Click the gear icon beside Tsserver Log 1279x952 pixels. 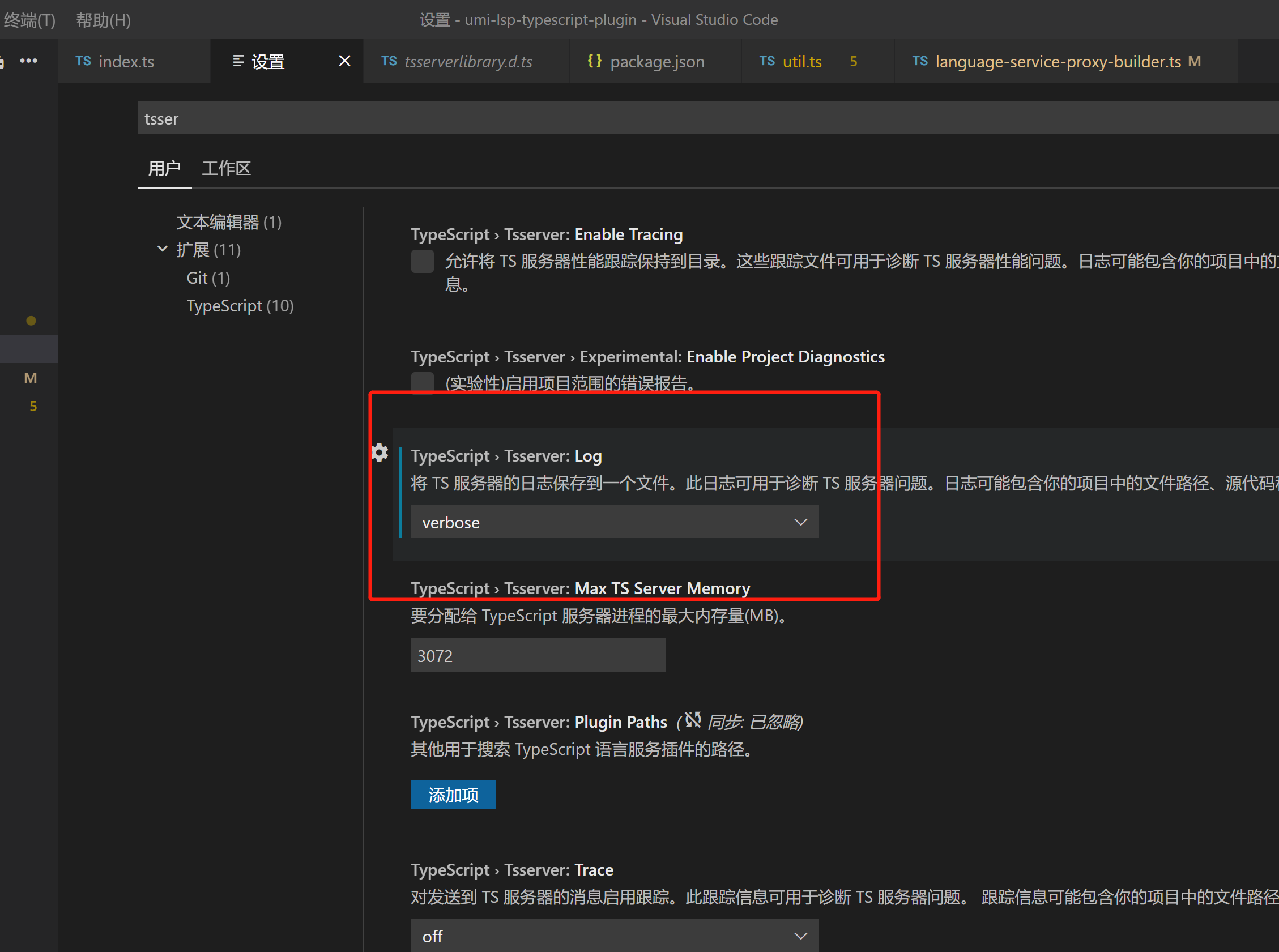380,453
